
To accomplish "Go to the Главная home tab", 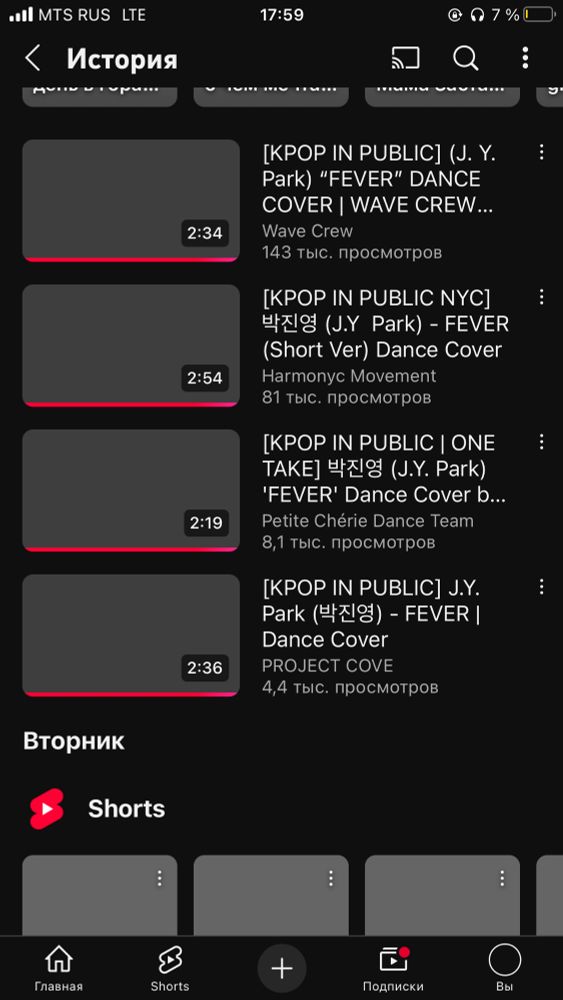I will [59, 969].
